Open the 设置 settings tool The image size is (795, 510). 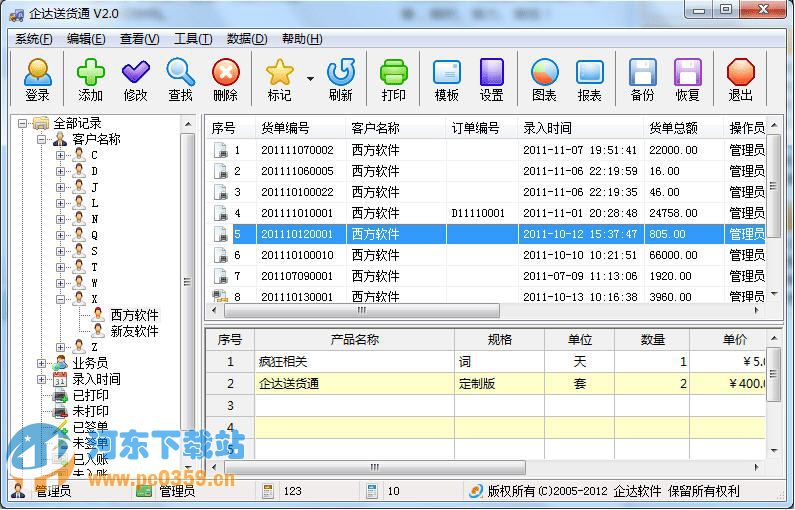(x=491, y=80)
